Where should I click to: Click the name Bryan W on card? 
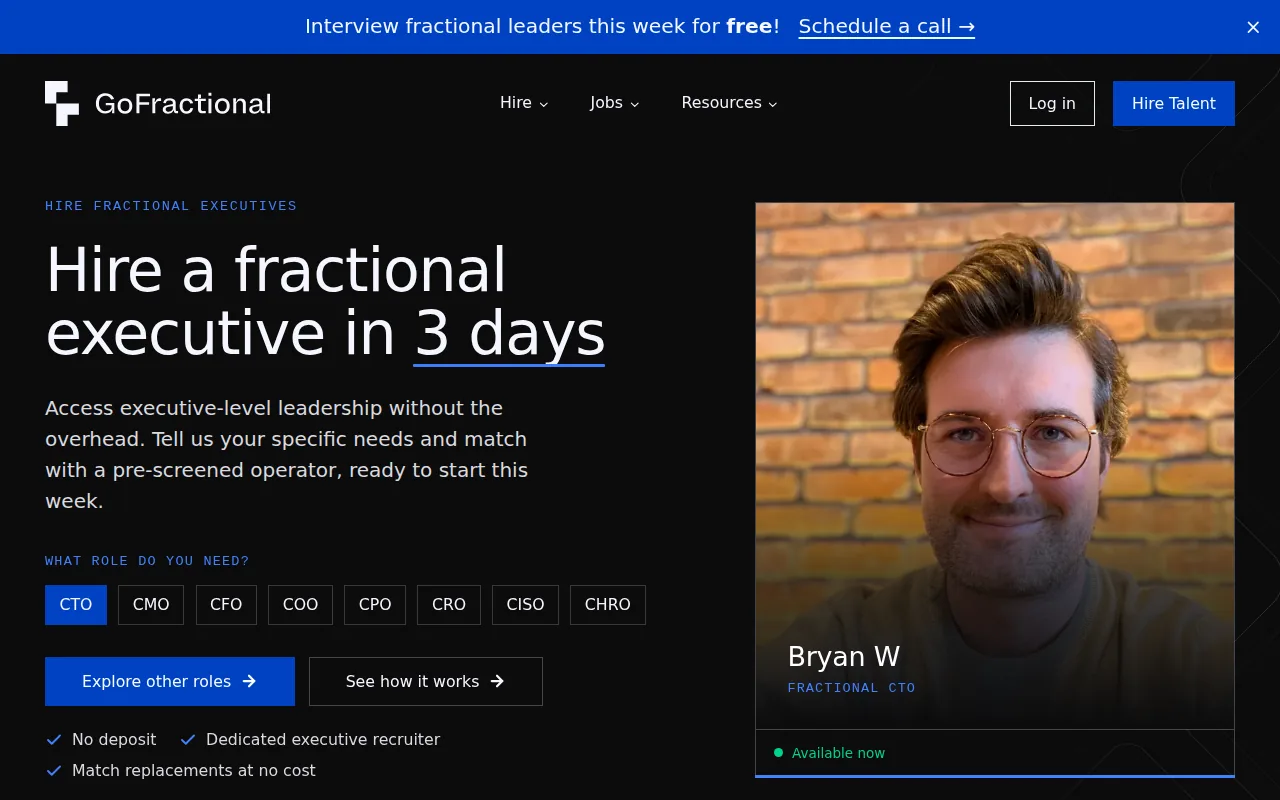844,656
